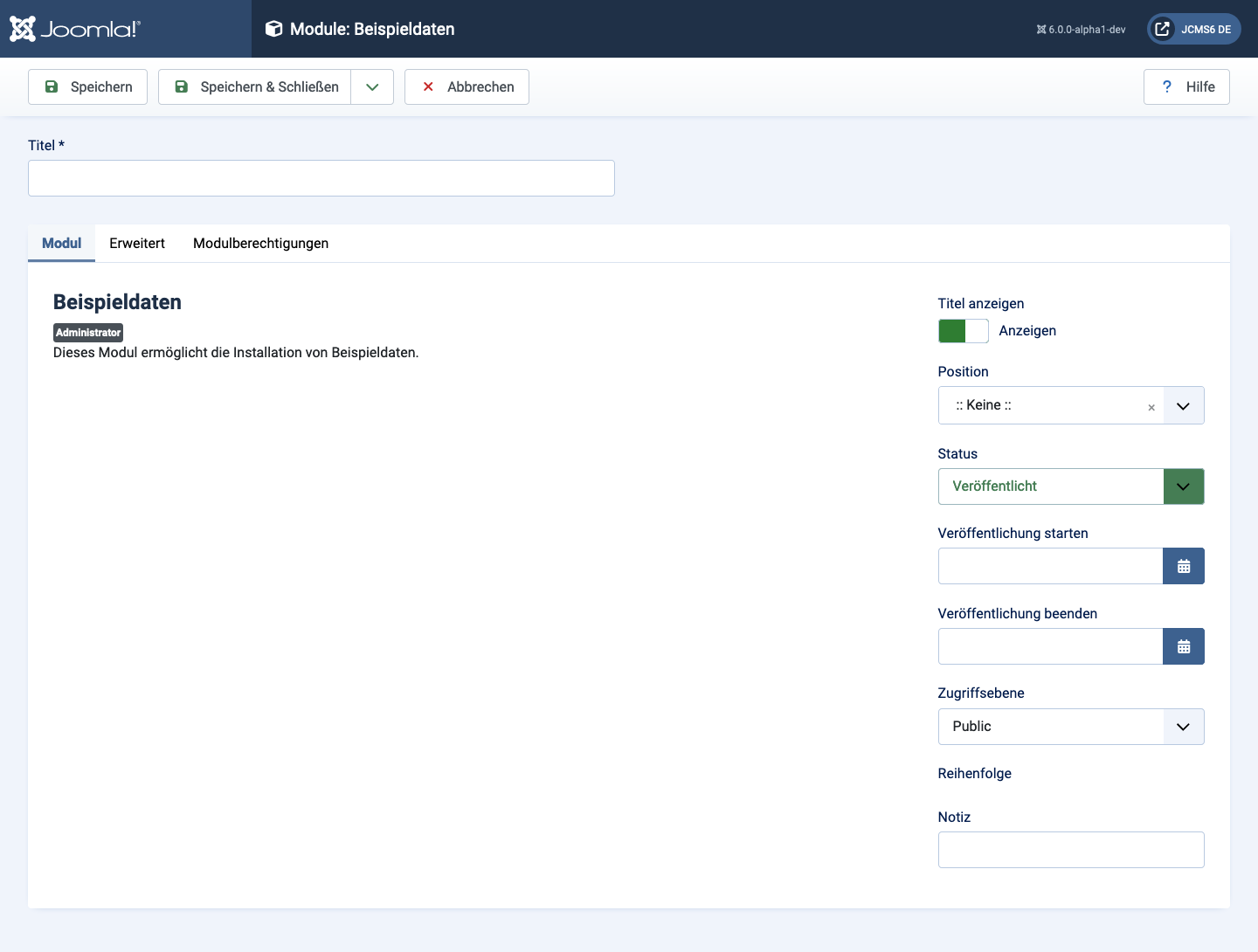Image resolution: width=1258 pixels, height=952 pixels.
Task: Click Speichern & Schließen button
Action: click(254, 86)
